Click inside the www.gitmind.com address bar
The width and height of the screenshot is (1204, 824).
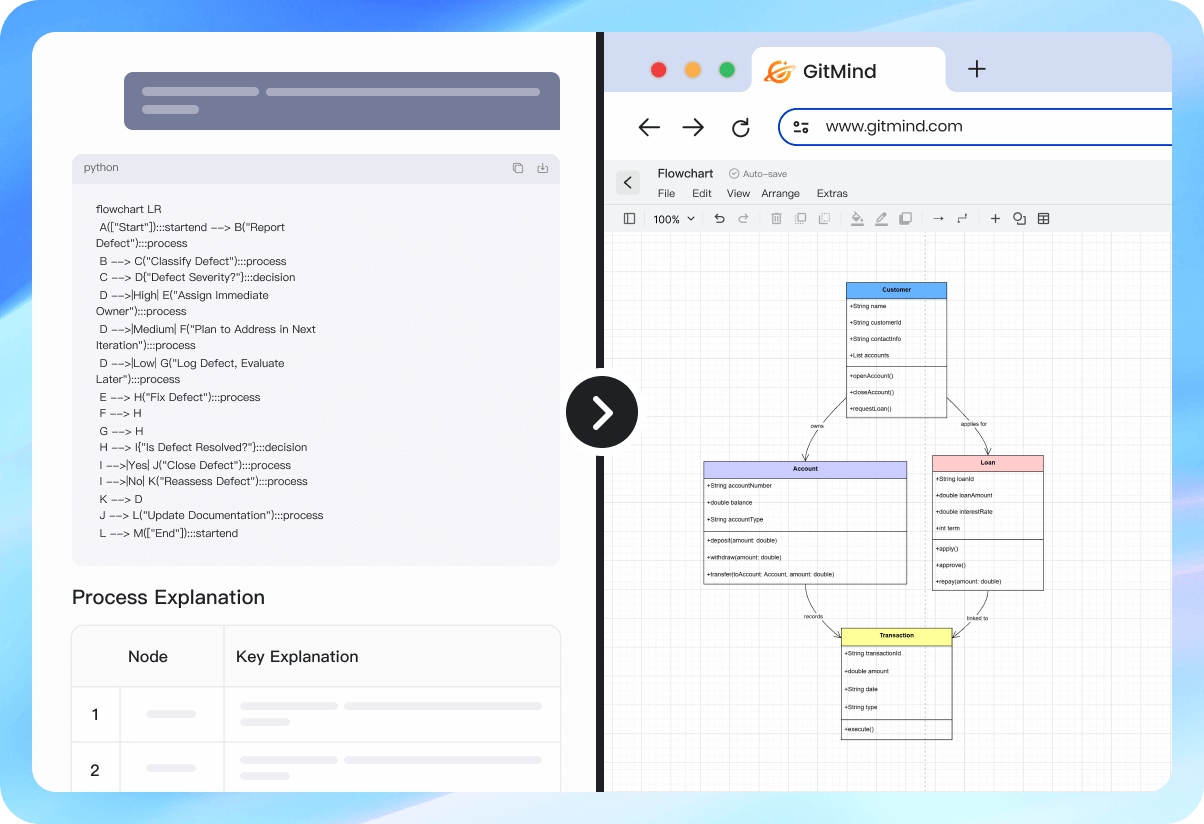coord(920,126)
